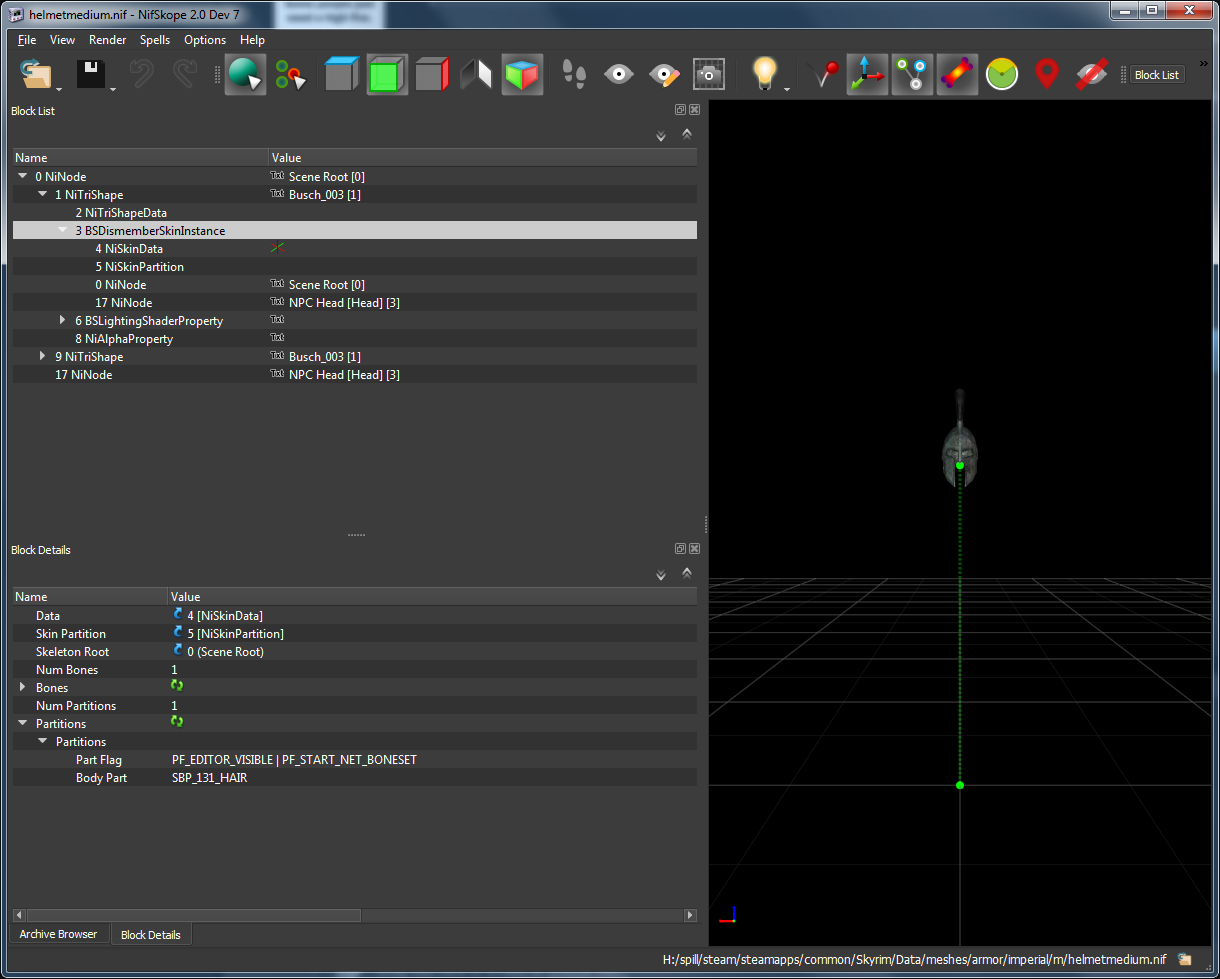Click the Save floppy disk icon
Image resolution: width=1220 pixels, height=979 pixels.
point(91,74)
